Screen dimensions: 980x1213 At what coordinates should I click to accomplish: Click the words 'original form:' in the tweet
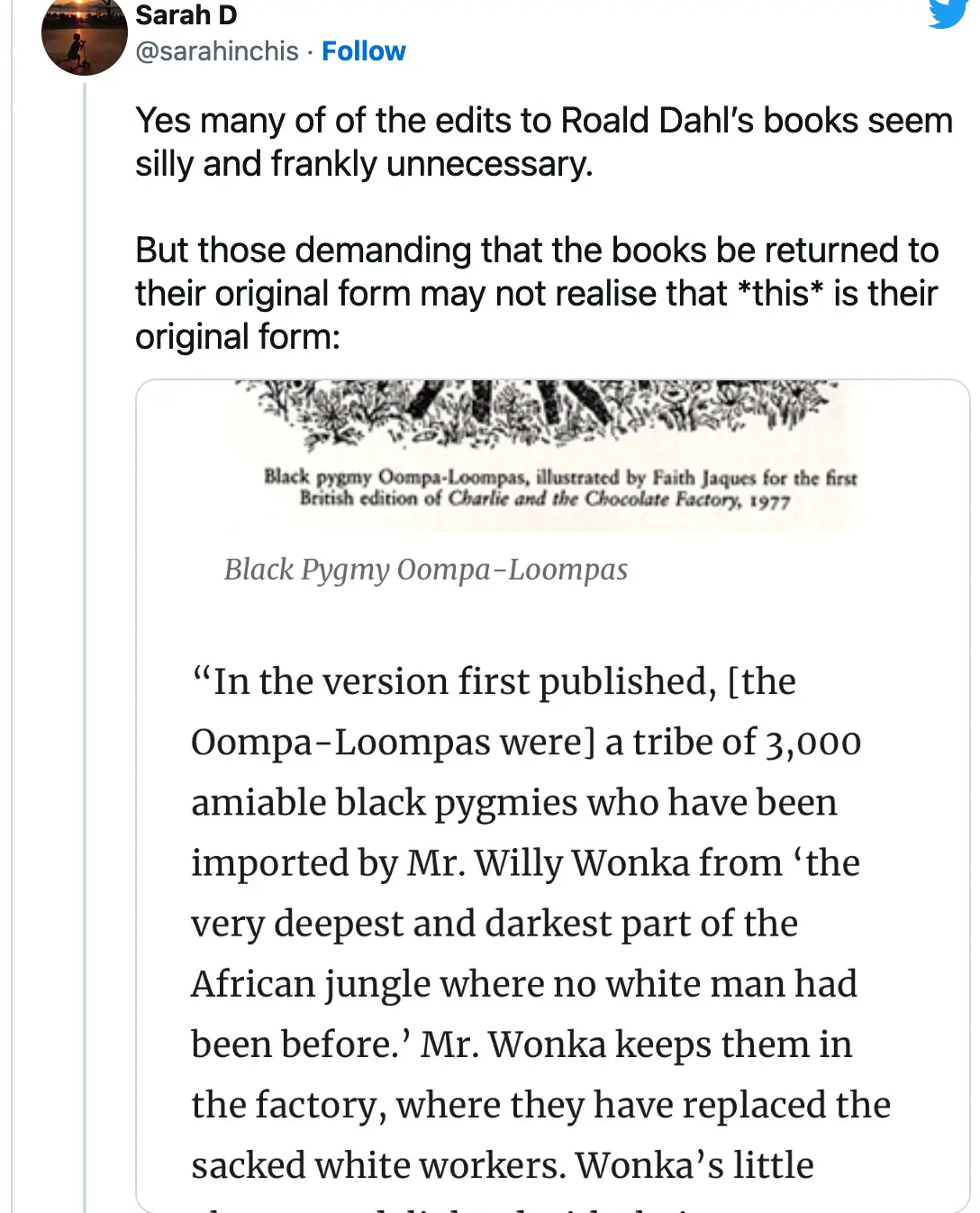(x=238, y=337)
